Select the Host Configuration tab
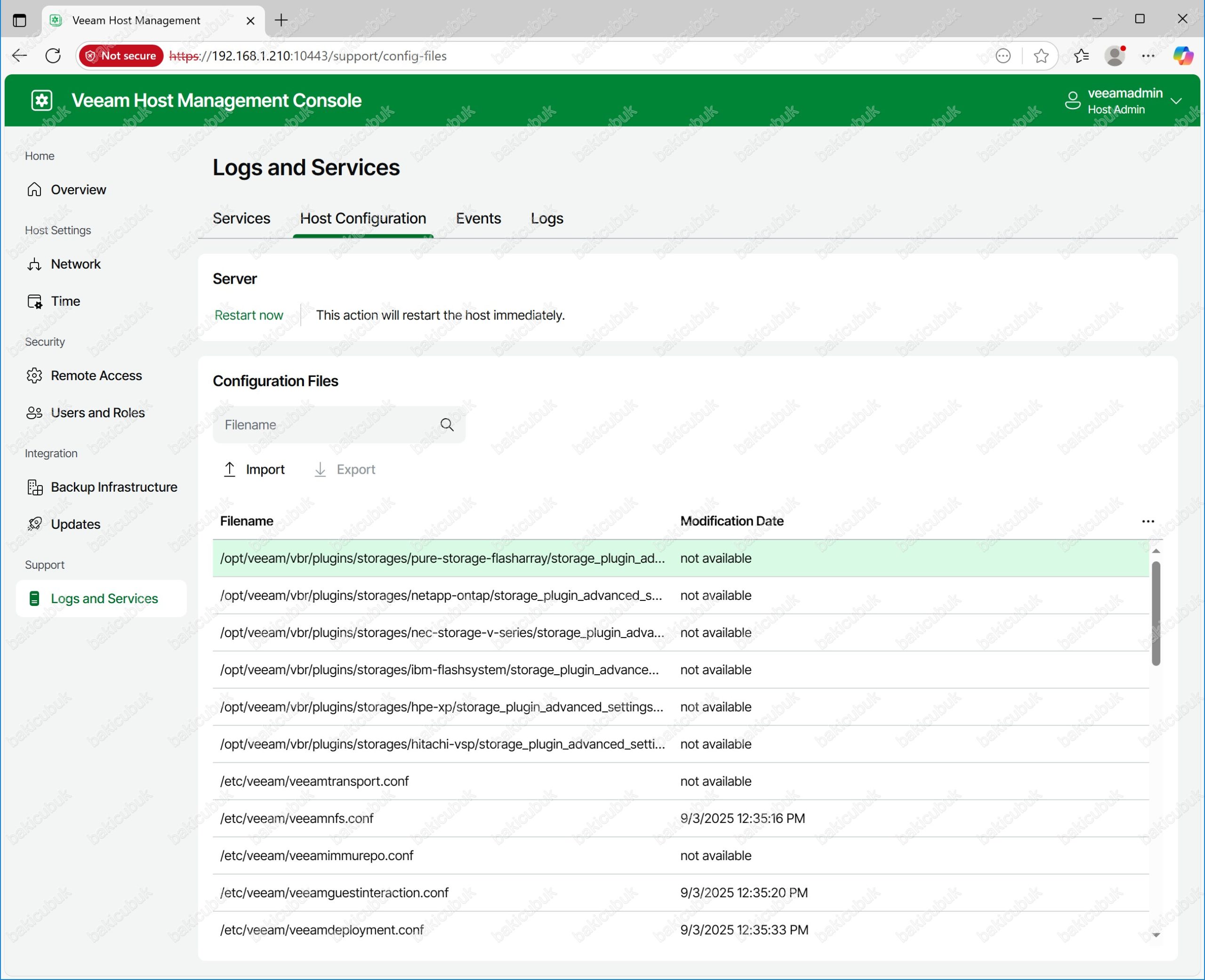This screenshot has width=1205, height=980. [363, 218]
